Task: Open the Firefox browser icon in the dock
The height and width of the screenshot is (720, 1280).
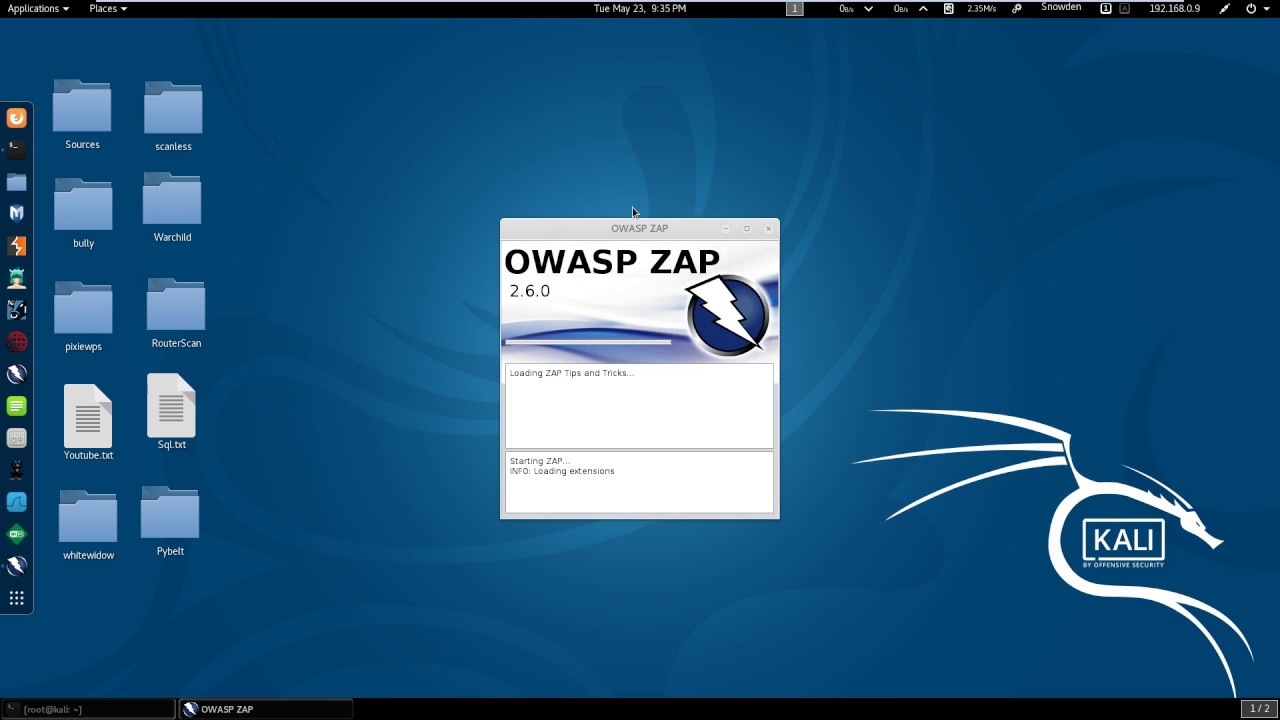Action: (x=16, y=118)
